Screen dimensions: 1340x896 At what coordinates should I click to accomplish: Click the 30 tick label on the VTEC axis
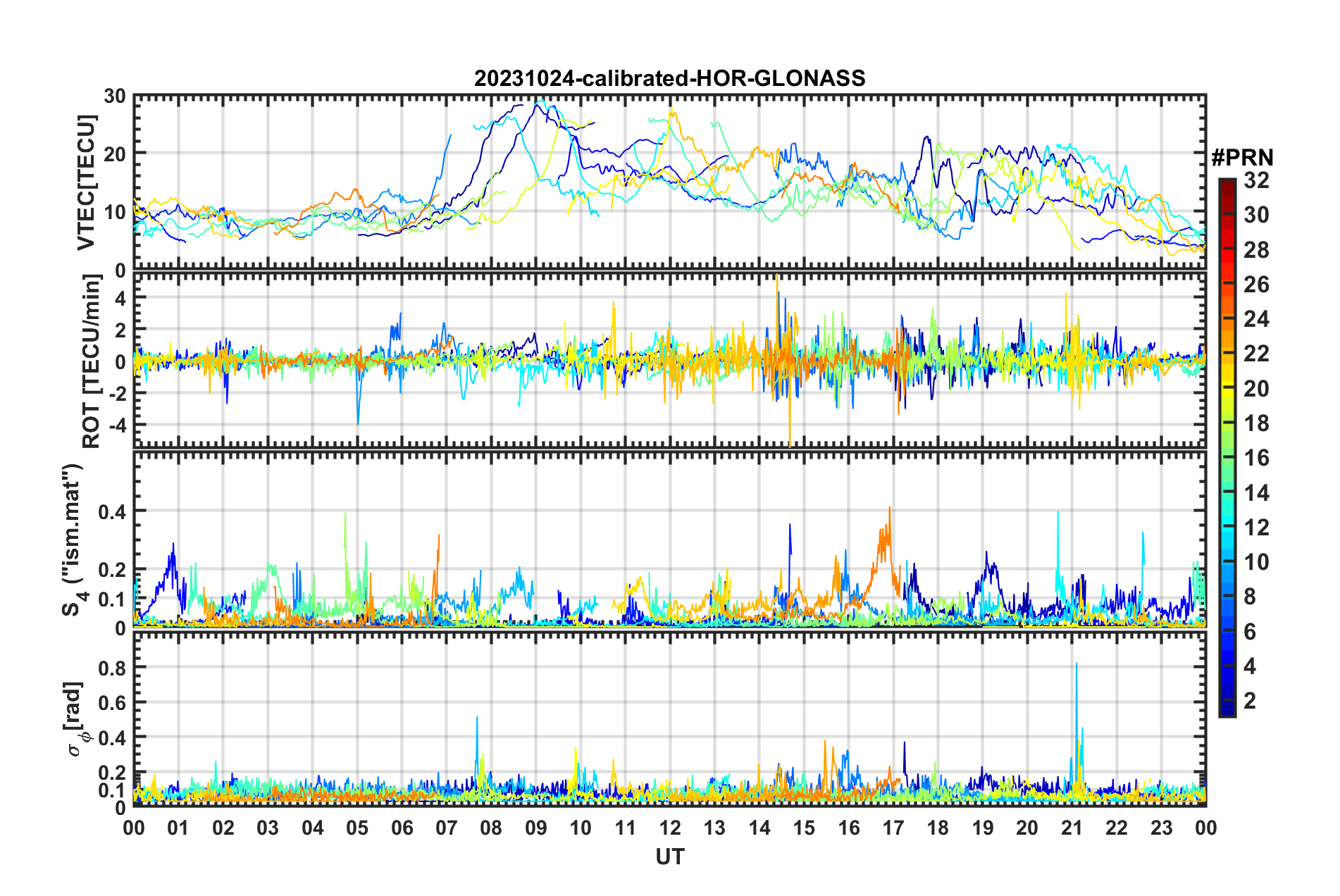(114, 97)
